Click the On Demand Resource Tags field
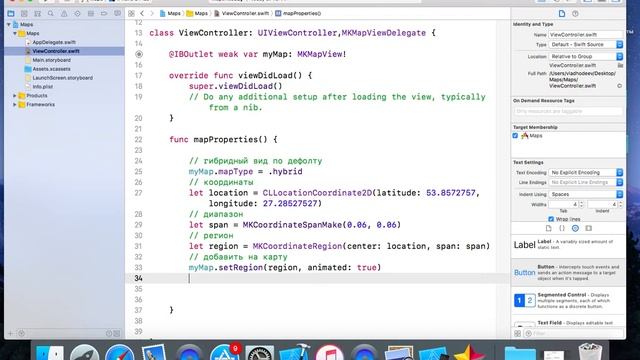 click(x=568, y=111)
